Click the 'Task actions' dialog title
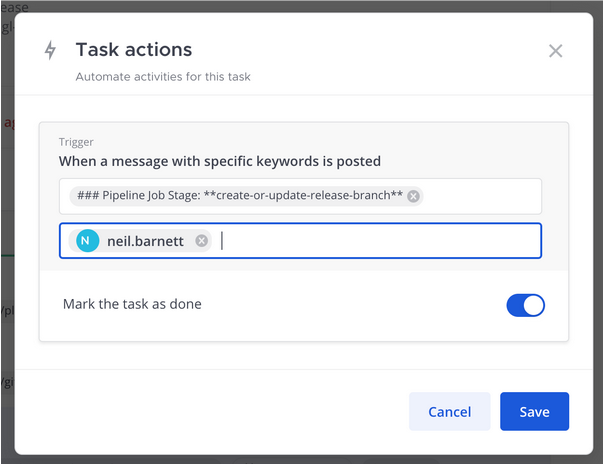This screenshot has height=464, width=604. pyautogui.click(x=134, y=50)
